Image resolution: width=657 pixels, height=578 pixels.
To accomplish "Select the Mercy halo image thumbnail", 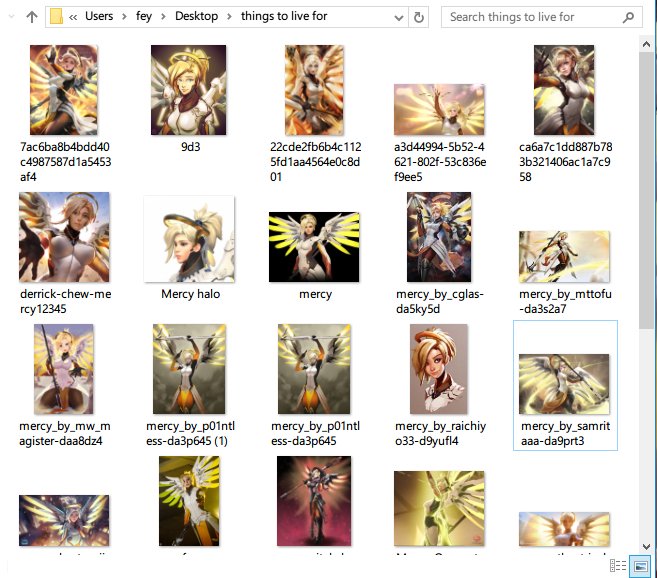I will point(189,239).
